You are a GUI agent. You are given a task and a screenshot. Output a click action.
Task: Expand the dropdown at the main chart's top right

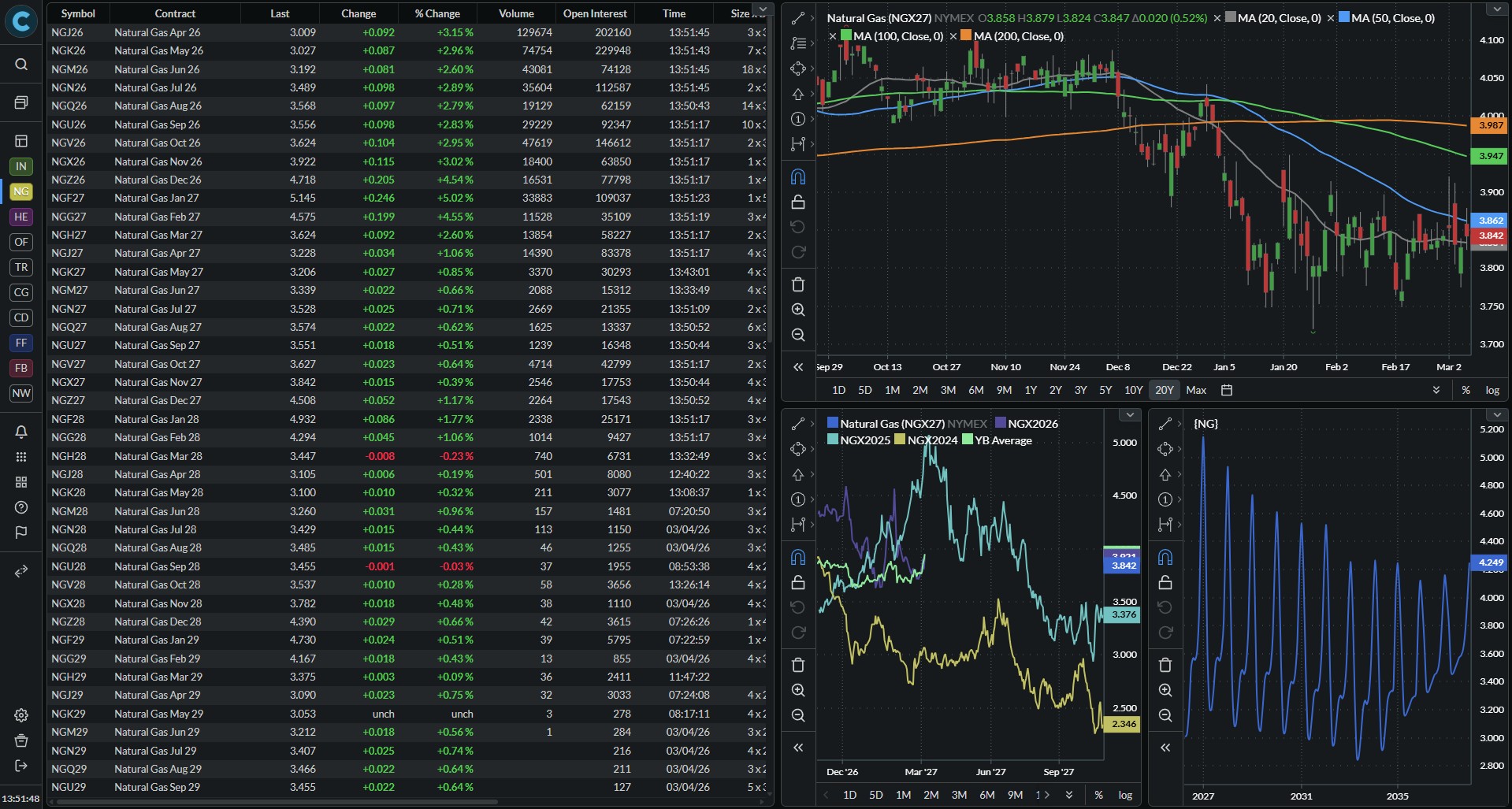pos(1497,9)
